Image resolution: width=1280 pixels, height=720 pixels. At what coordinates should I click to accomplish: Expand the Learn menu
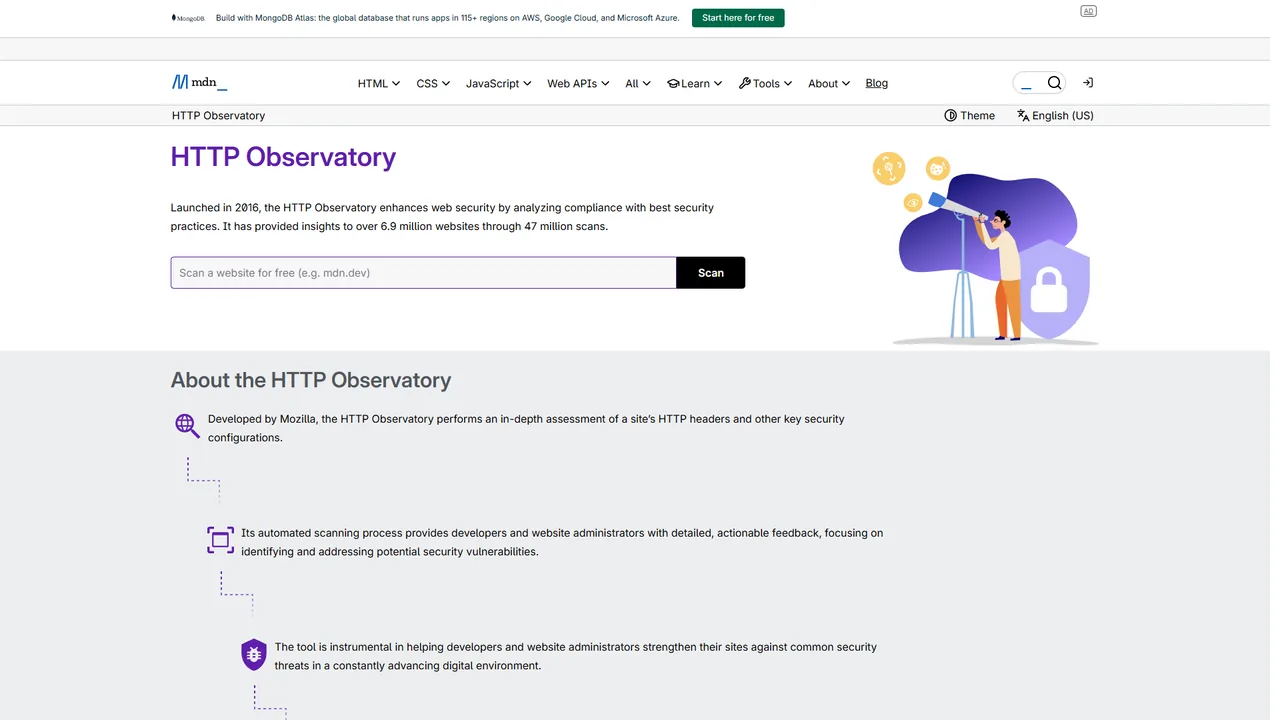click(695, 84)
